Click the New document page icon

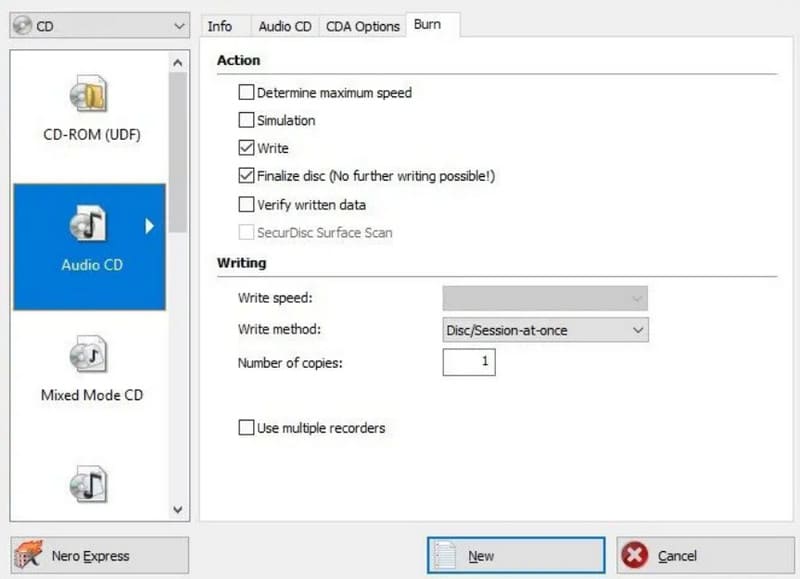click(x=449, y=555)
